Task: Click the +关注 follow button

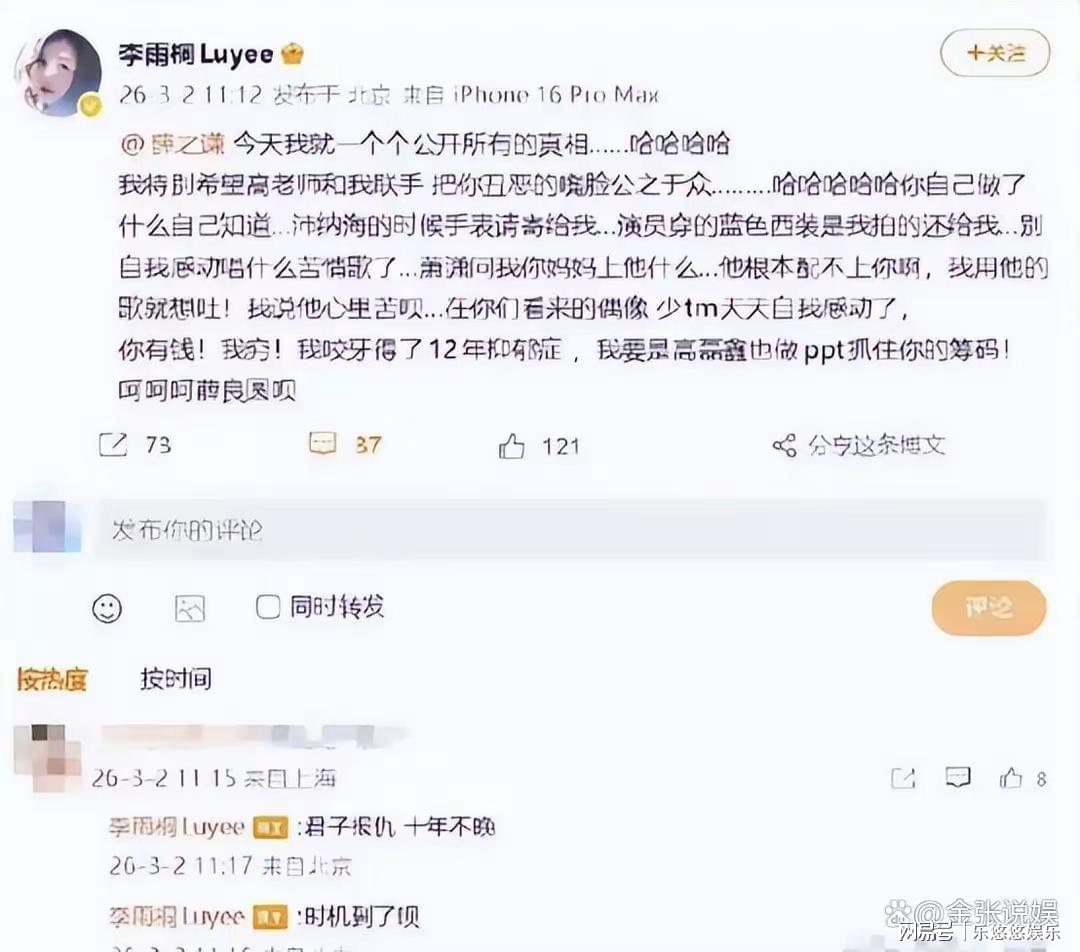Action: [x=995, y=53]
